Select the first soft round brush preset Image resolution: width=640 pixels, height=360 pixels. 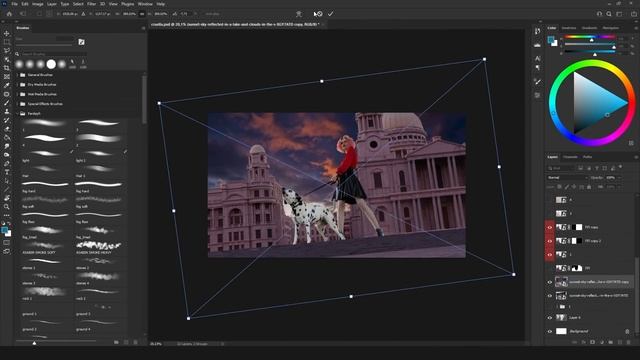tap(19, 64)
